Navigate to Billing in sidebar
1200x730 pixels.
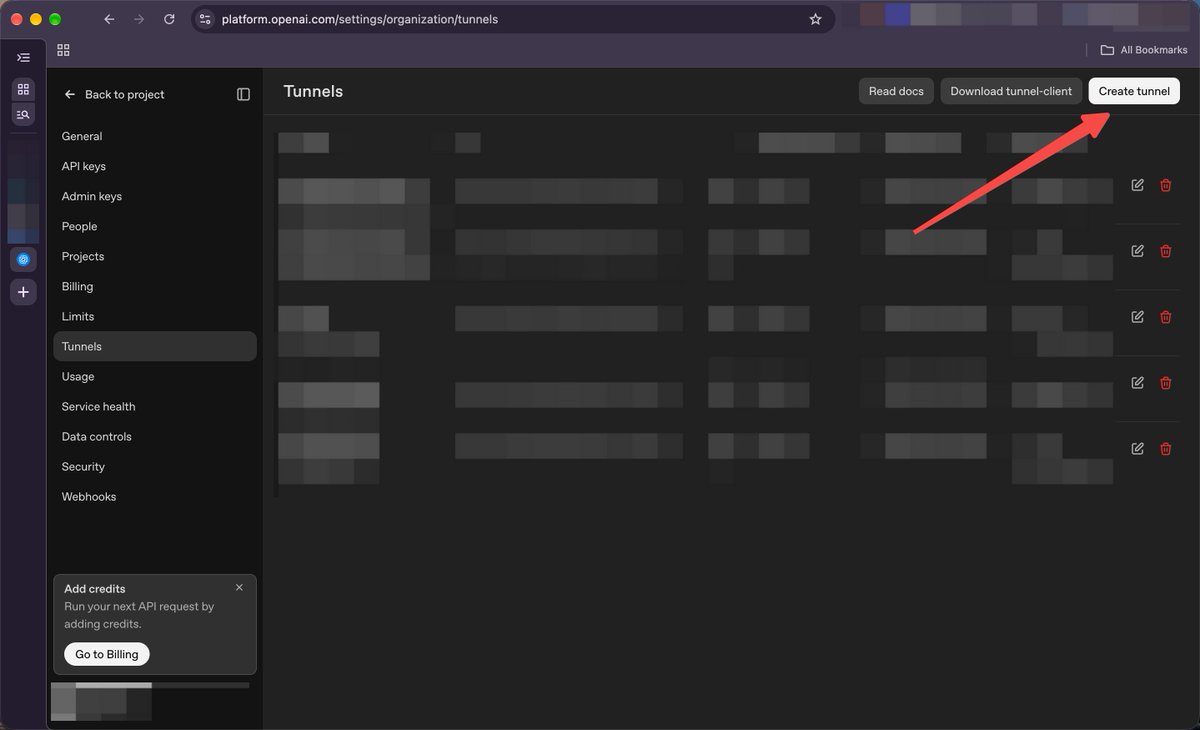point(155,286)
